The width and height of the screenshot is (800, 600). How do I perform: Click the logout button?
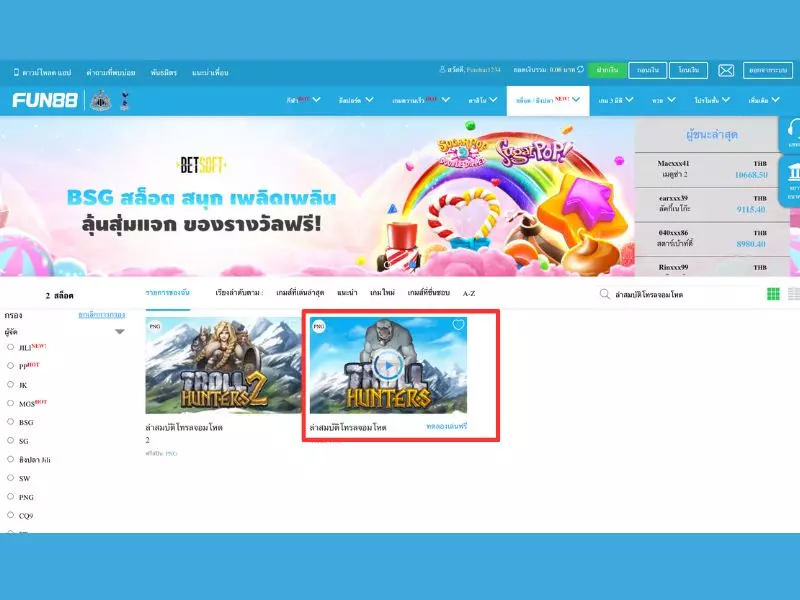(x=768, y=70)
